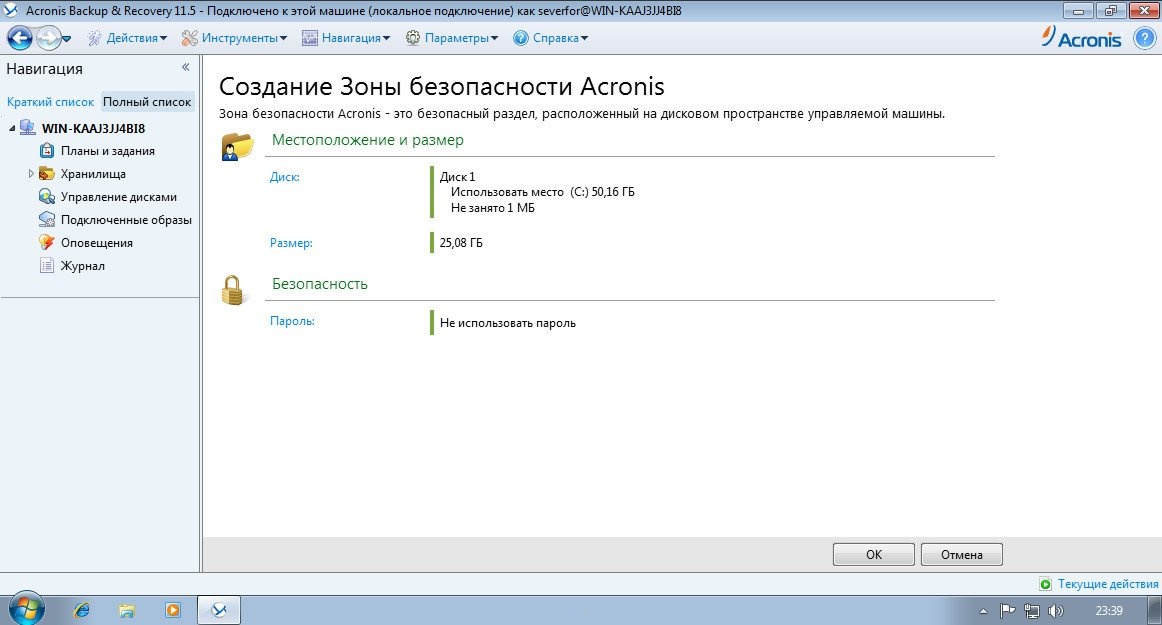Switch to Полный список tab
Image resolution: width=1162 pixels, height=625 pixels.
147,102
